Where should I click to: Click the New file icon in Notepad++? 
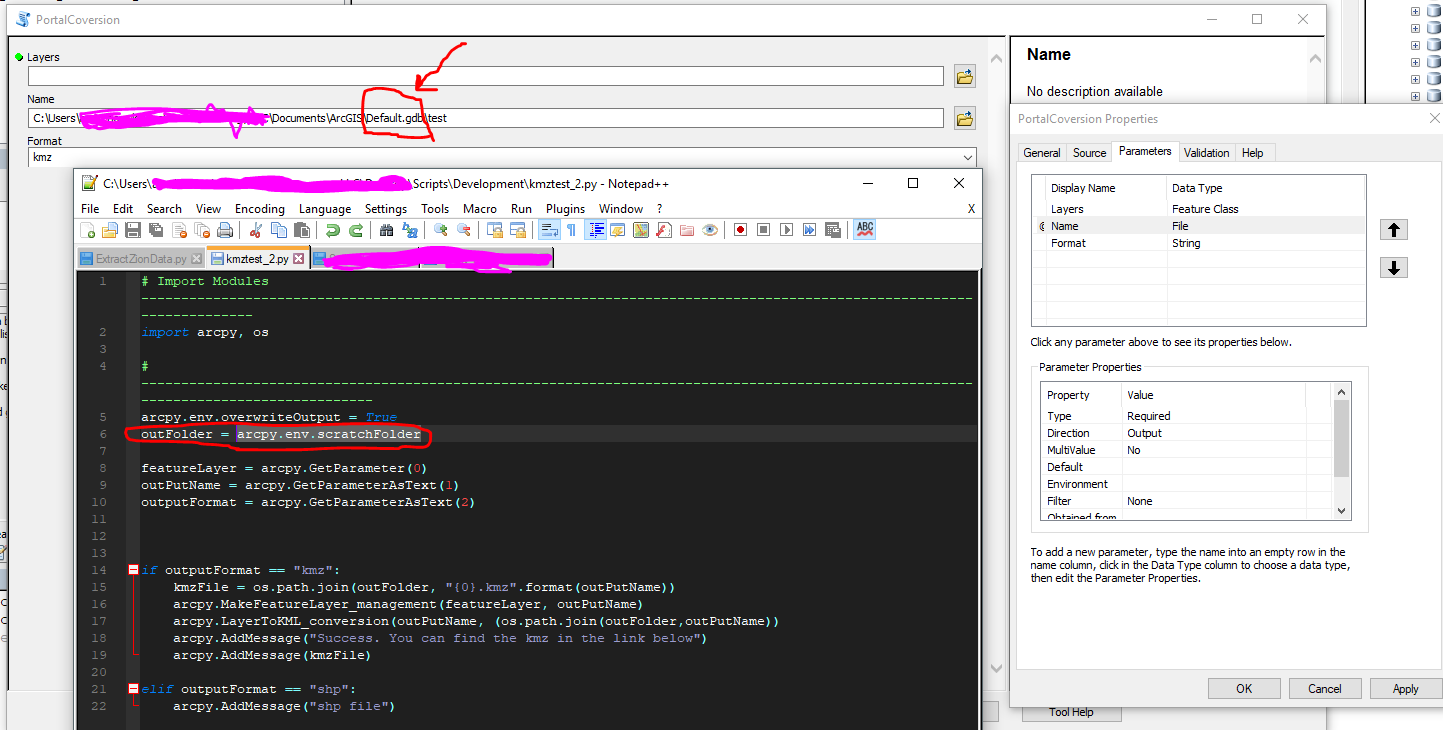[x=87, y=230]
